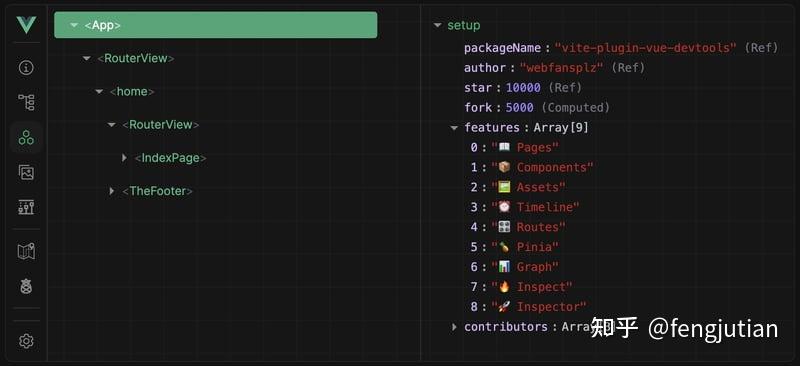Image resolution: width=800 pixels, height=366 pixels.
Task: Click the packageName value string
Action: [645, 47]
